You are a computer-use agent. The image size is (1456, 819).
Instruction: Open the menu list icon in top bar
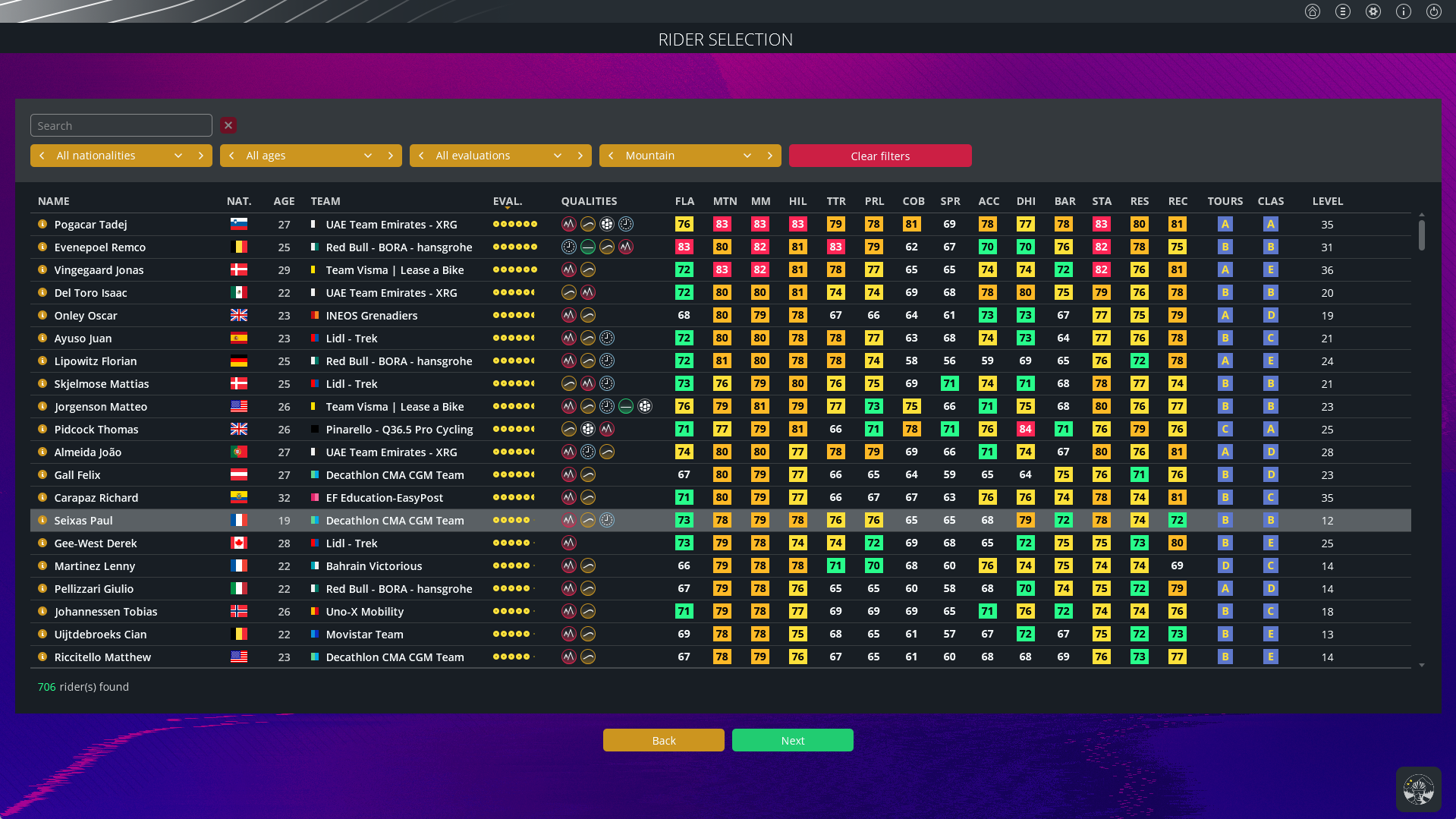(x=1343, y=11)
